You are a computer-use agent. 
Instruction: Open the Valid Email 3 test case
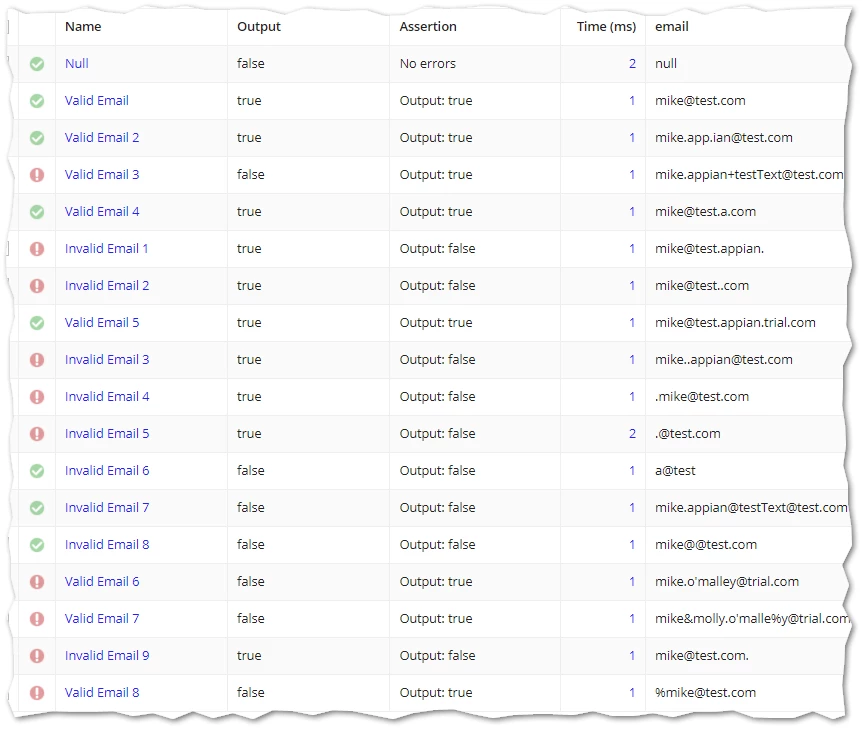pyautogui.click(x=102, y=174)
